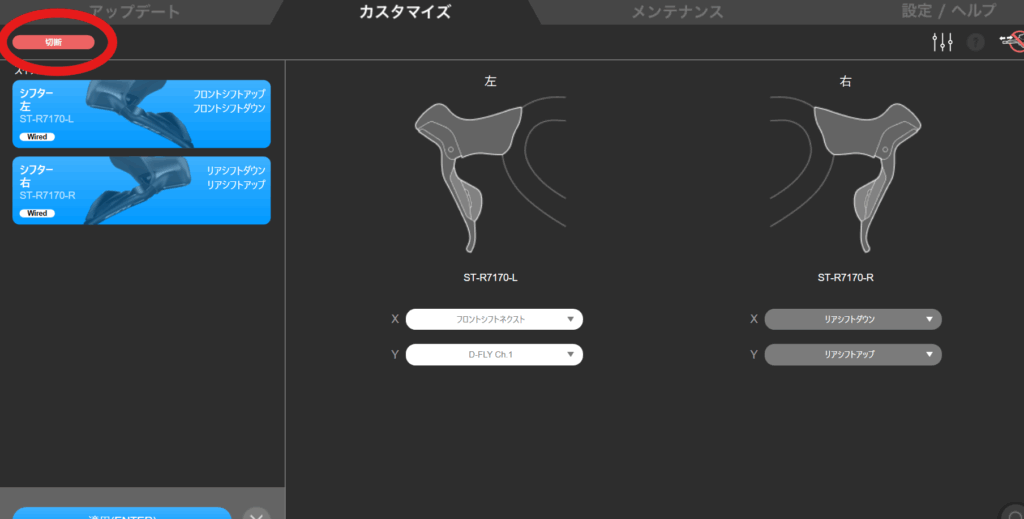The height and width of the screenshot is (519, 1024).
Task: Click the Wired badge on ST-R7170-L card
Action: [37, 136]
